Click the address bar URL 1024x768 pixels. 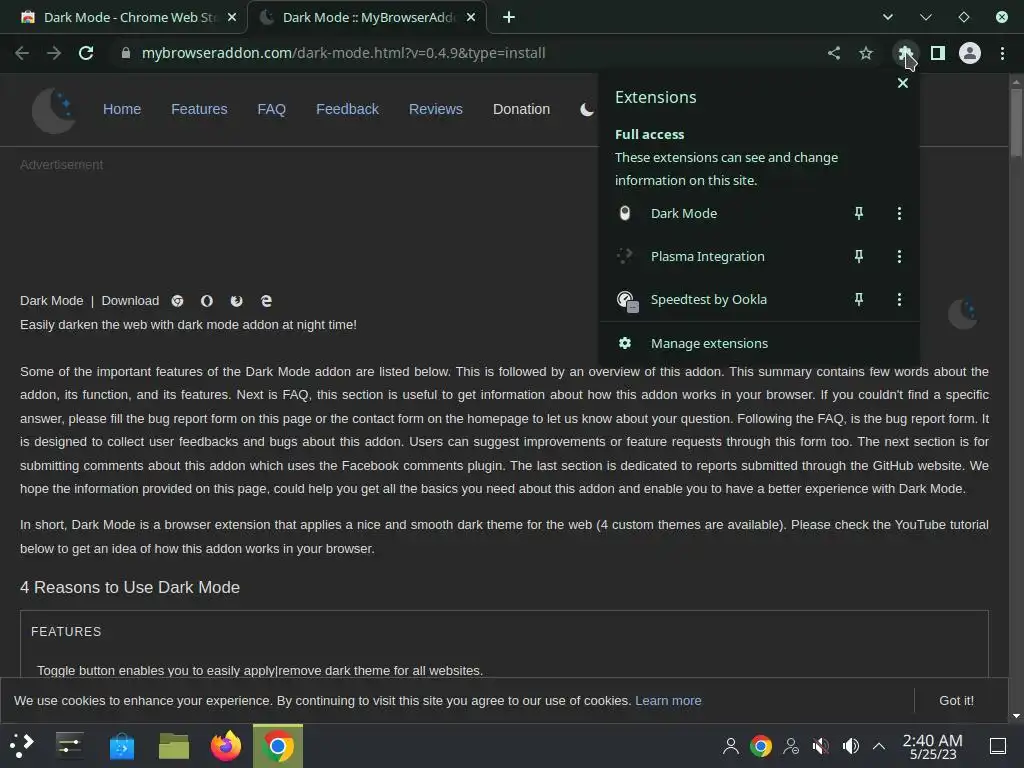(x=344, y=53)
